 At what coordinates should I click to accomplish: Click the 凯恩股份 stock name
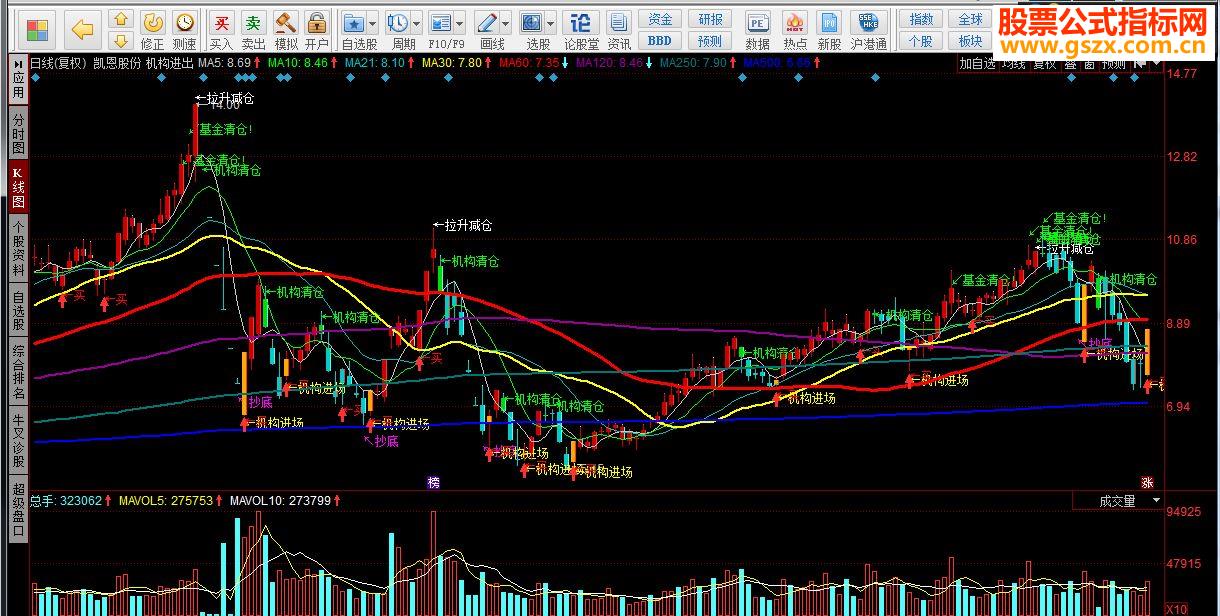(x=117, y=62)
